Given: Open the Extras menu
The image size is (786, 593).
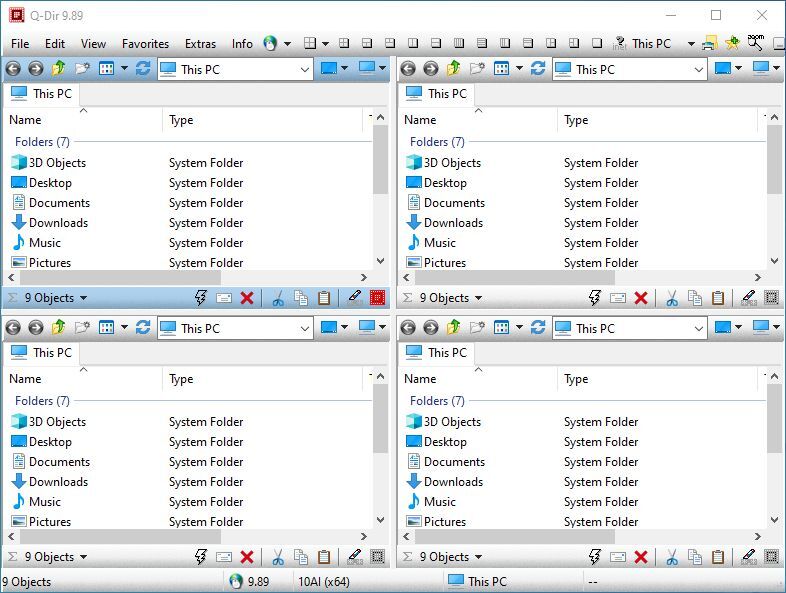Looking at the screenshot, I should click(x=200, y=44).
